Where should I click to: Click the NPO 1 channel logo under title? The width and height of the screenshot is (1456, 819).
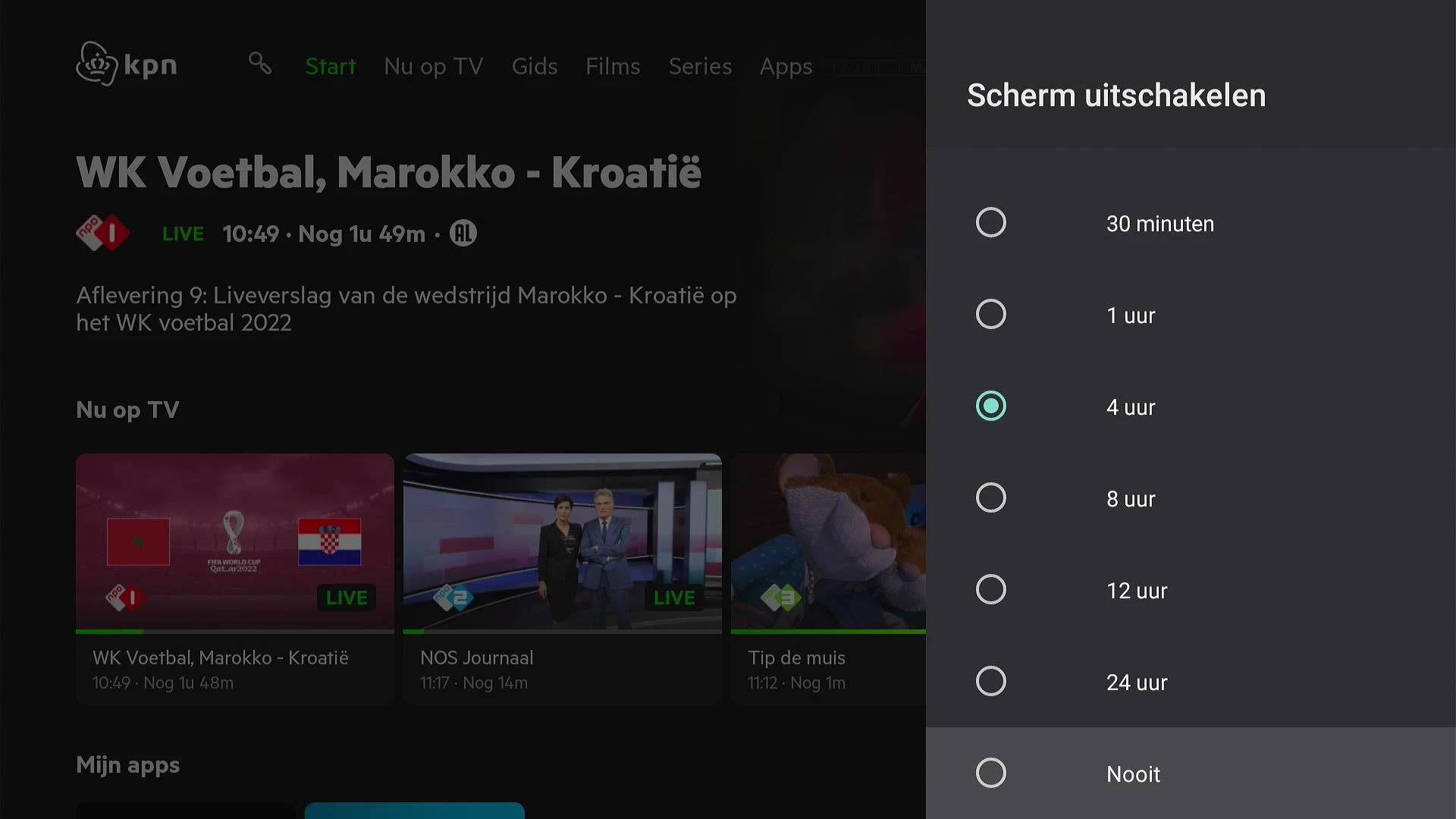click(103, 234)
